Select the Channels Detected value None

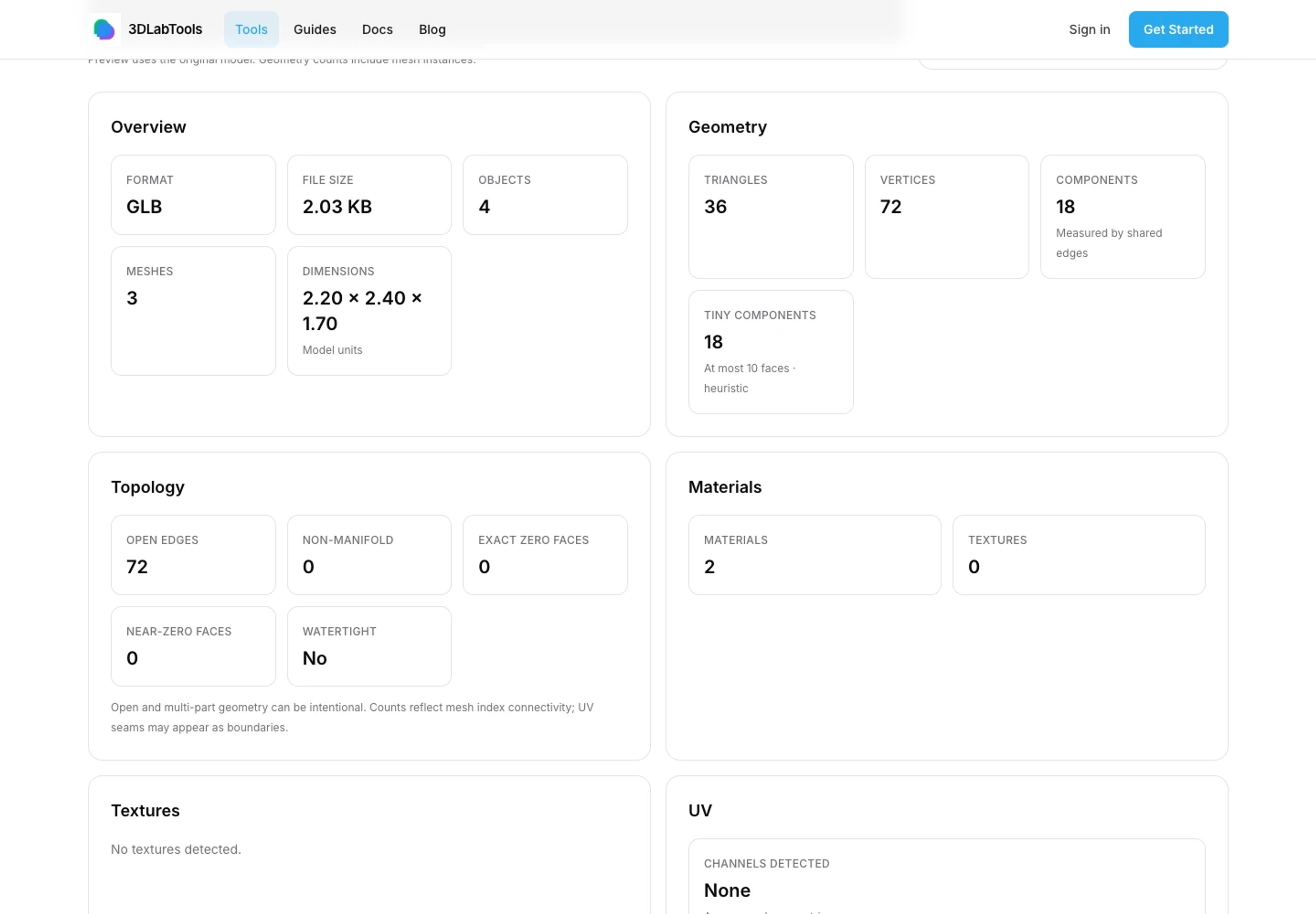[727, 890]
